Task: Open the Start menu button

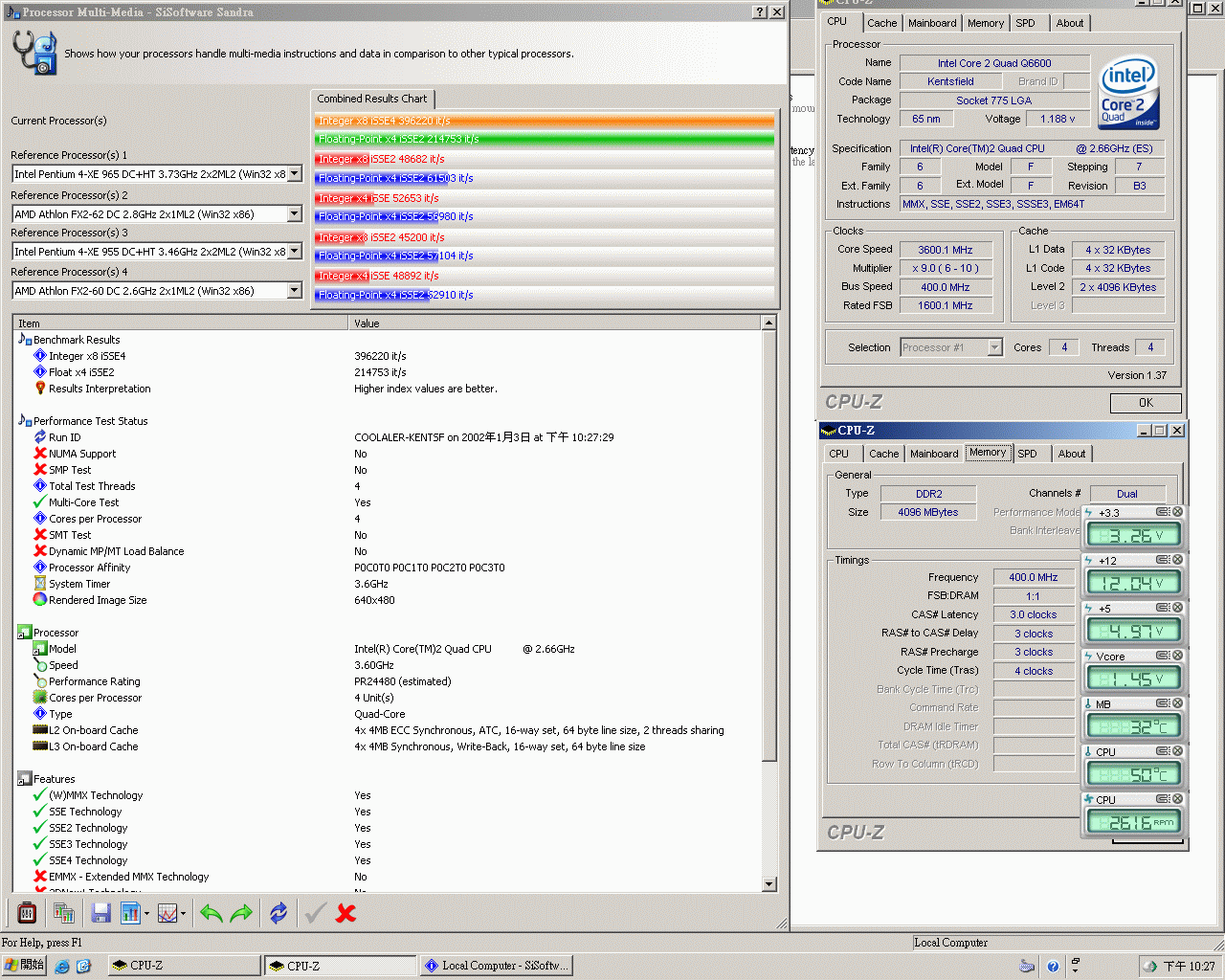Action: [24, 966]
